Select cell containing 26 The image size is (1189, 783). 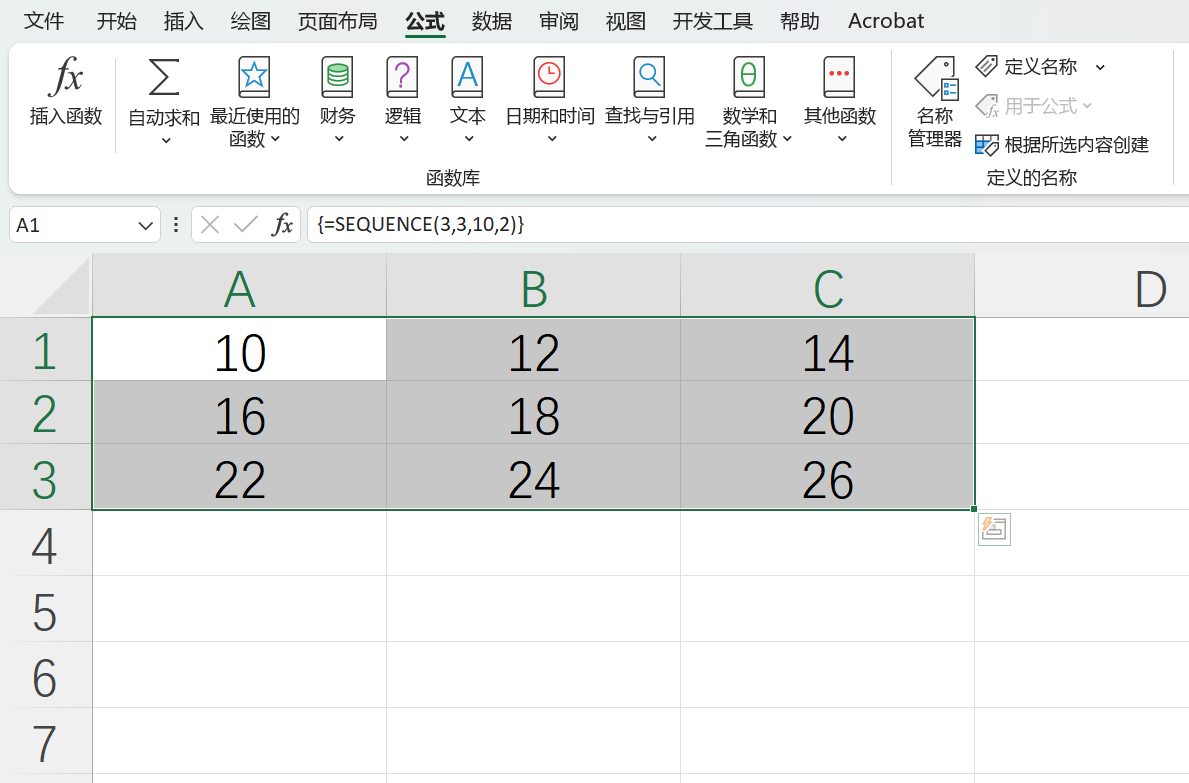pos(828,478)
